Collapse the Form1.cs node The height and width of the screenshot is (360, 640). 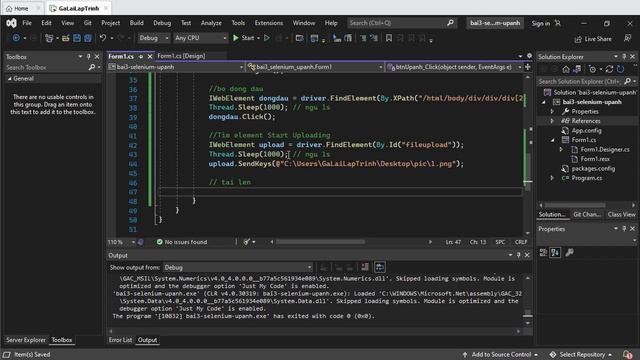(552, 140)
